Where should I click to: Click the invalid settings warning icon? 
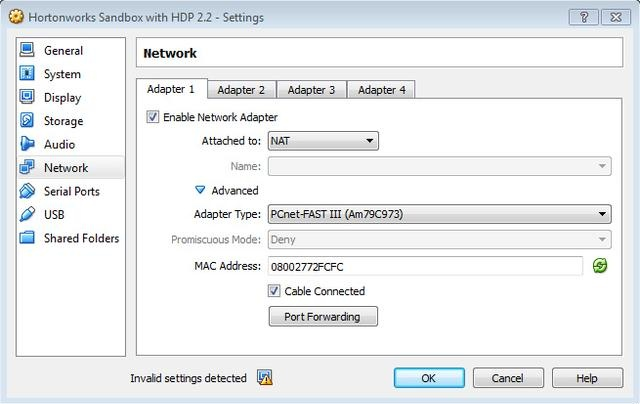(265, 378)
